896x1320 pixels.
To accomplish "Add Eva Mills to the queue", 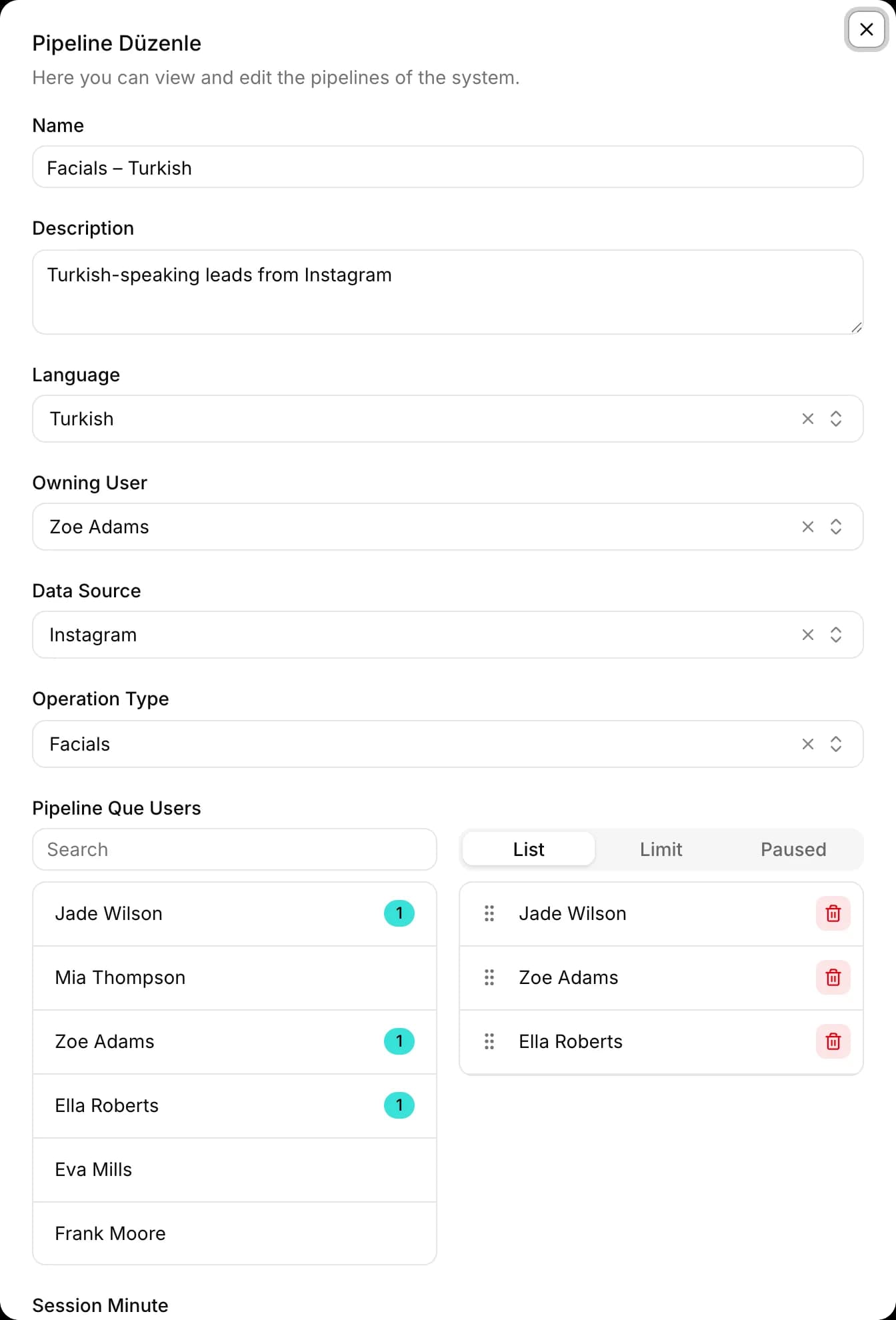I will point(235,1170).
